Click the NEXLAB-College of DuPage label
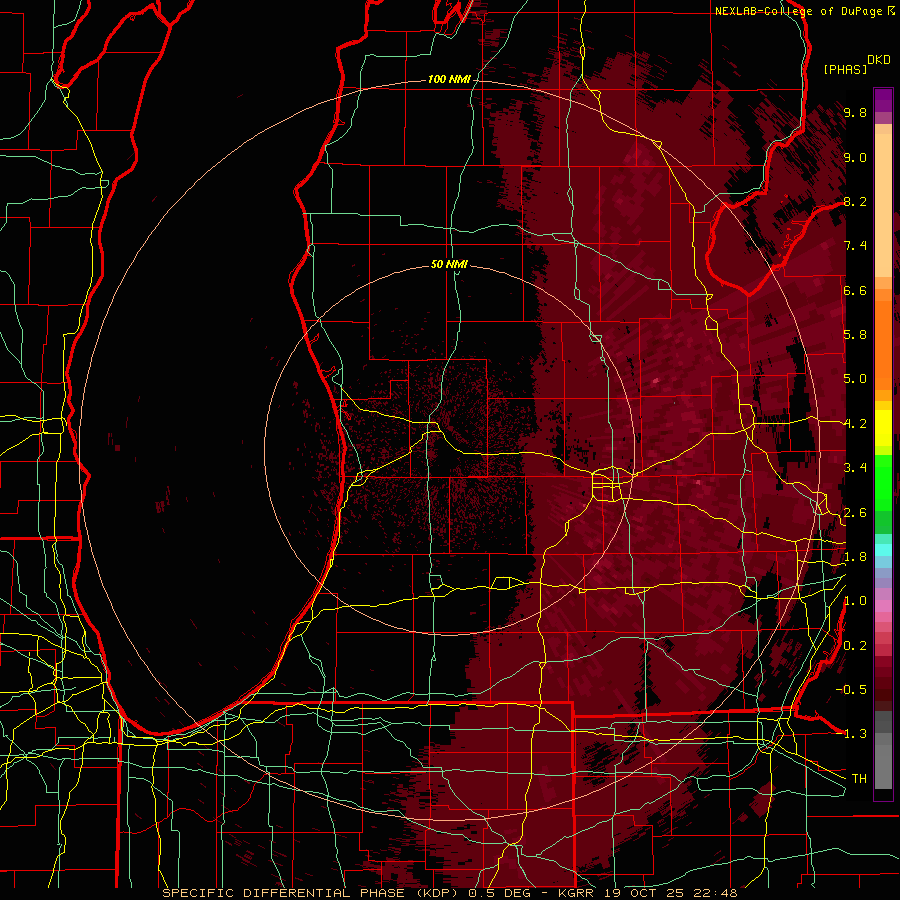The image size is (900, 900). click(x=798, y=11)
